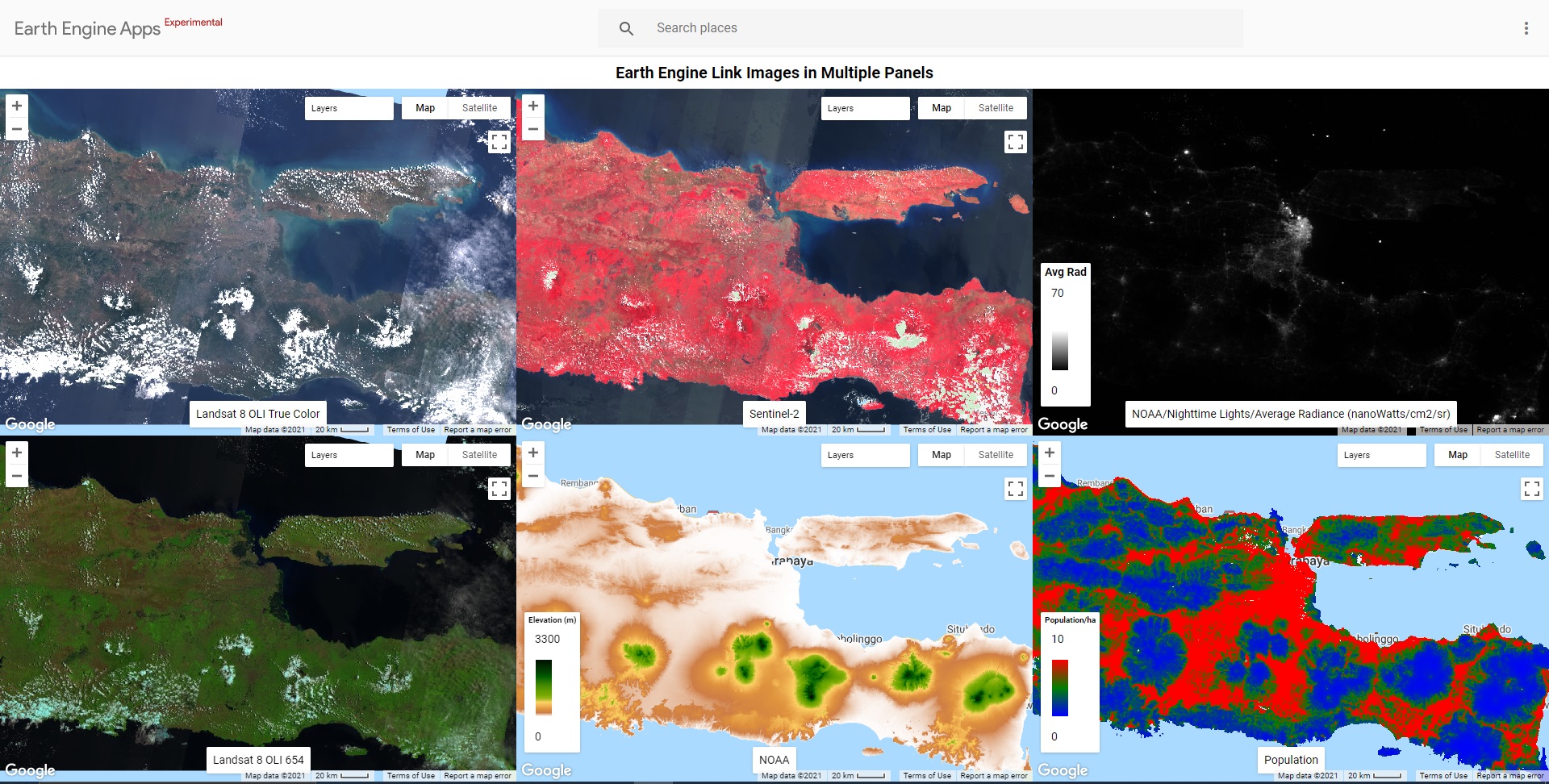
Task: Open Layers dropdown in Population panel
Action: 1381,455
